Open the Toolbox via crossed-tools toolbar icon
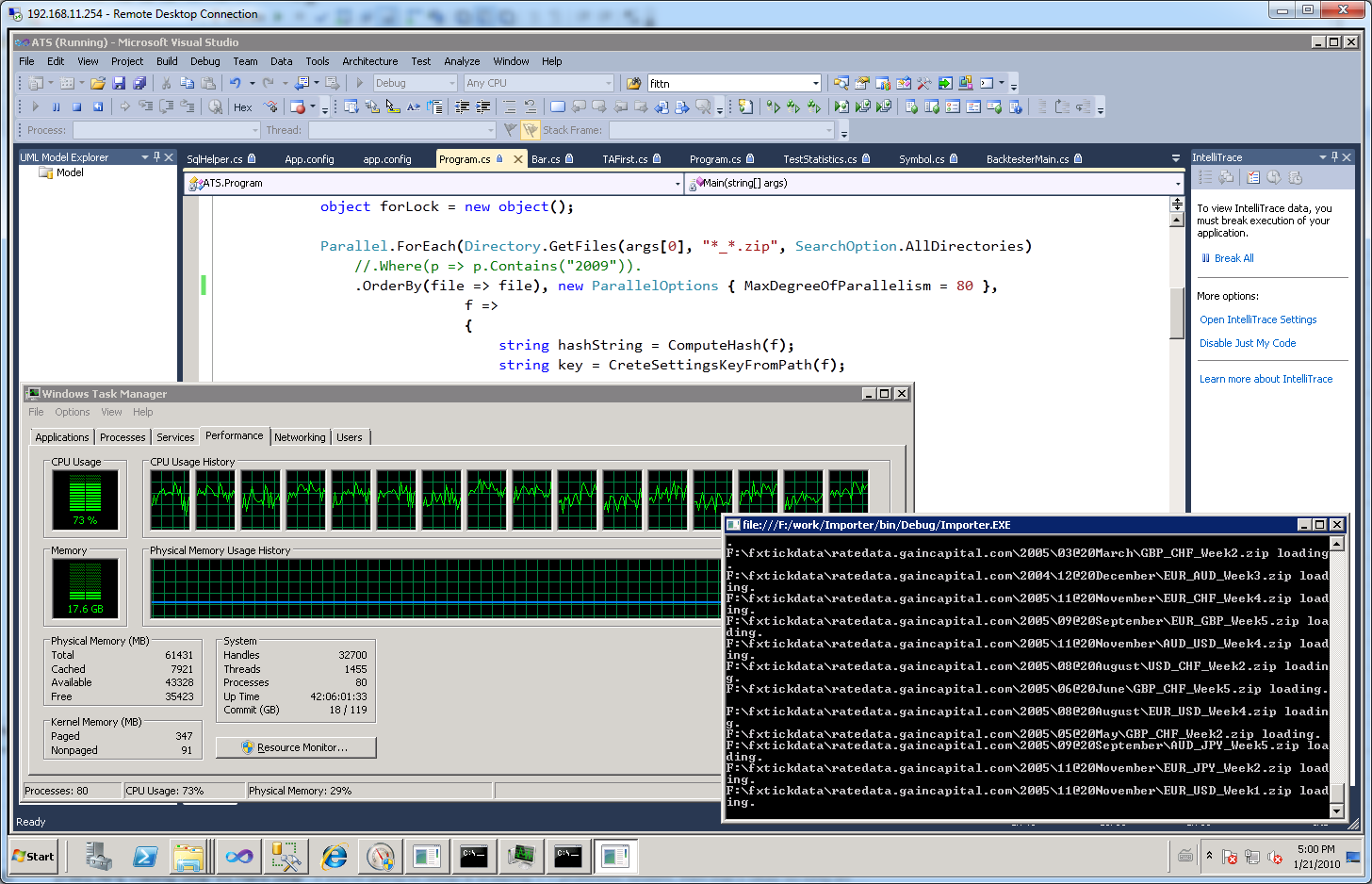 coord(924,83)
